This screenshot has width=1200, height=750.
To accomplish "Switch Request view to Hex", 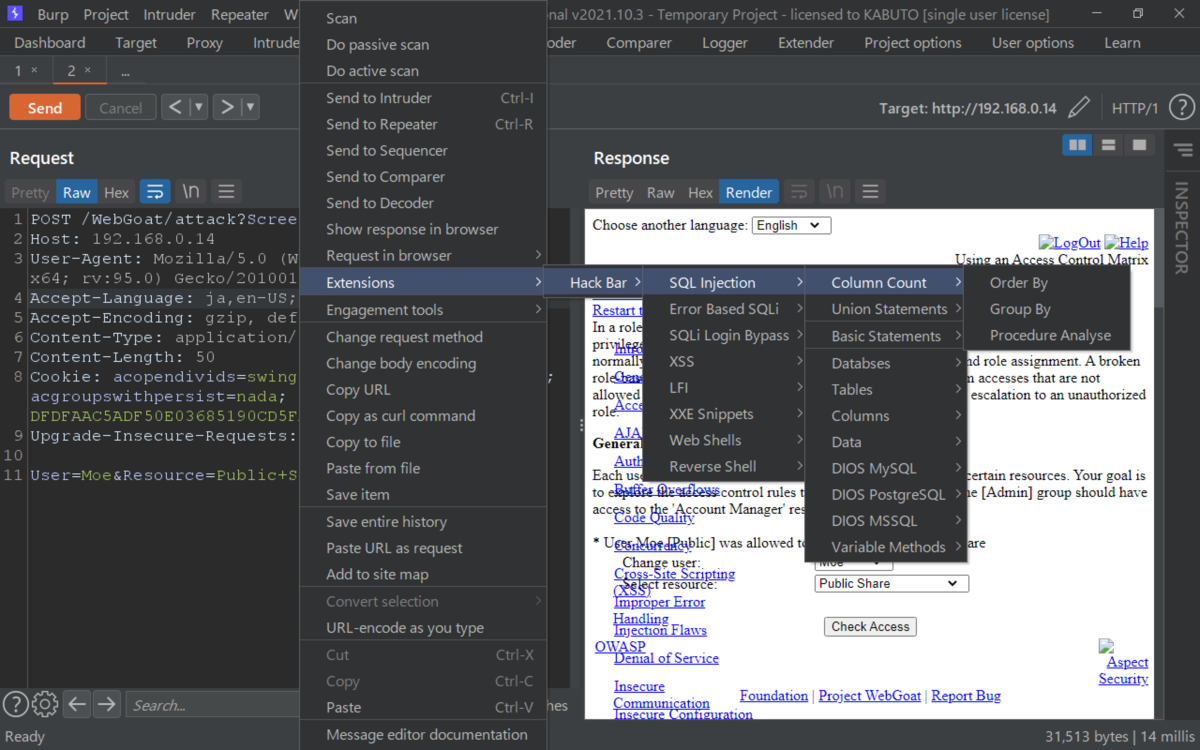I will click(x=117, y=192).
